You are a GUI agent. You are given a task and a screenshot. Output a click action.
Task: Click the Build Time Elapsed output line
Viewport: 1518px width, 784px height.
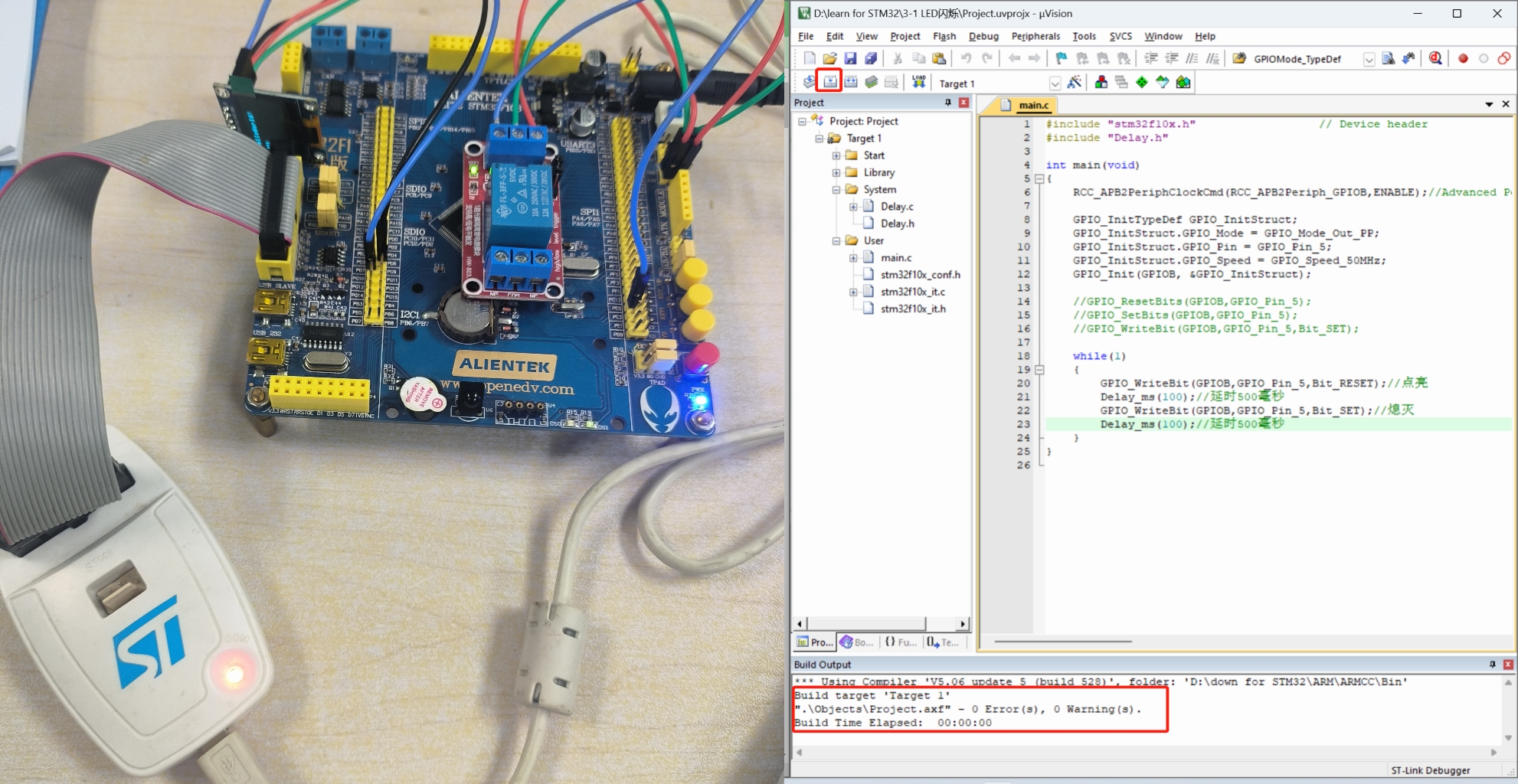893,723
